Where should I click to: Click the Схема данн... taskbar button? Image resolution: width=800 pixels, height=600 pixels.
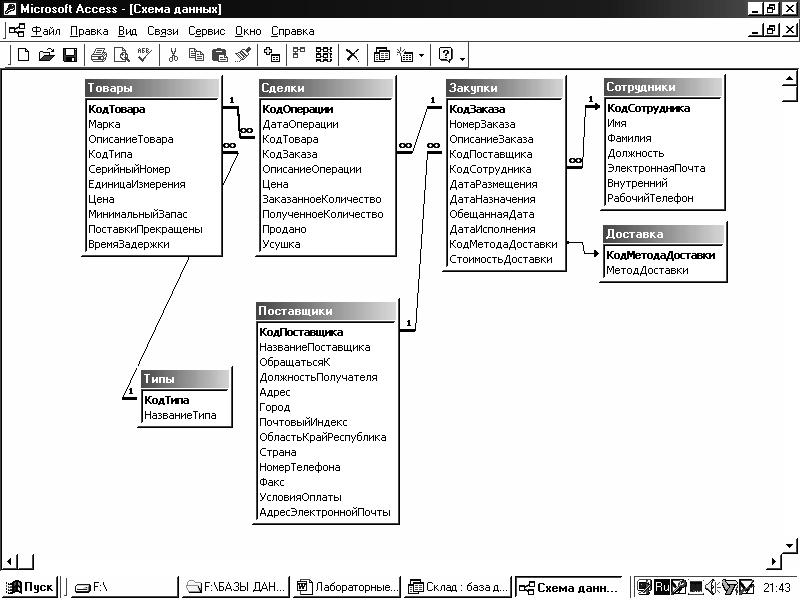click(569, 587)
